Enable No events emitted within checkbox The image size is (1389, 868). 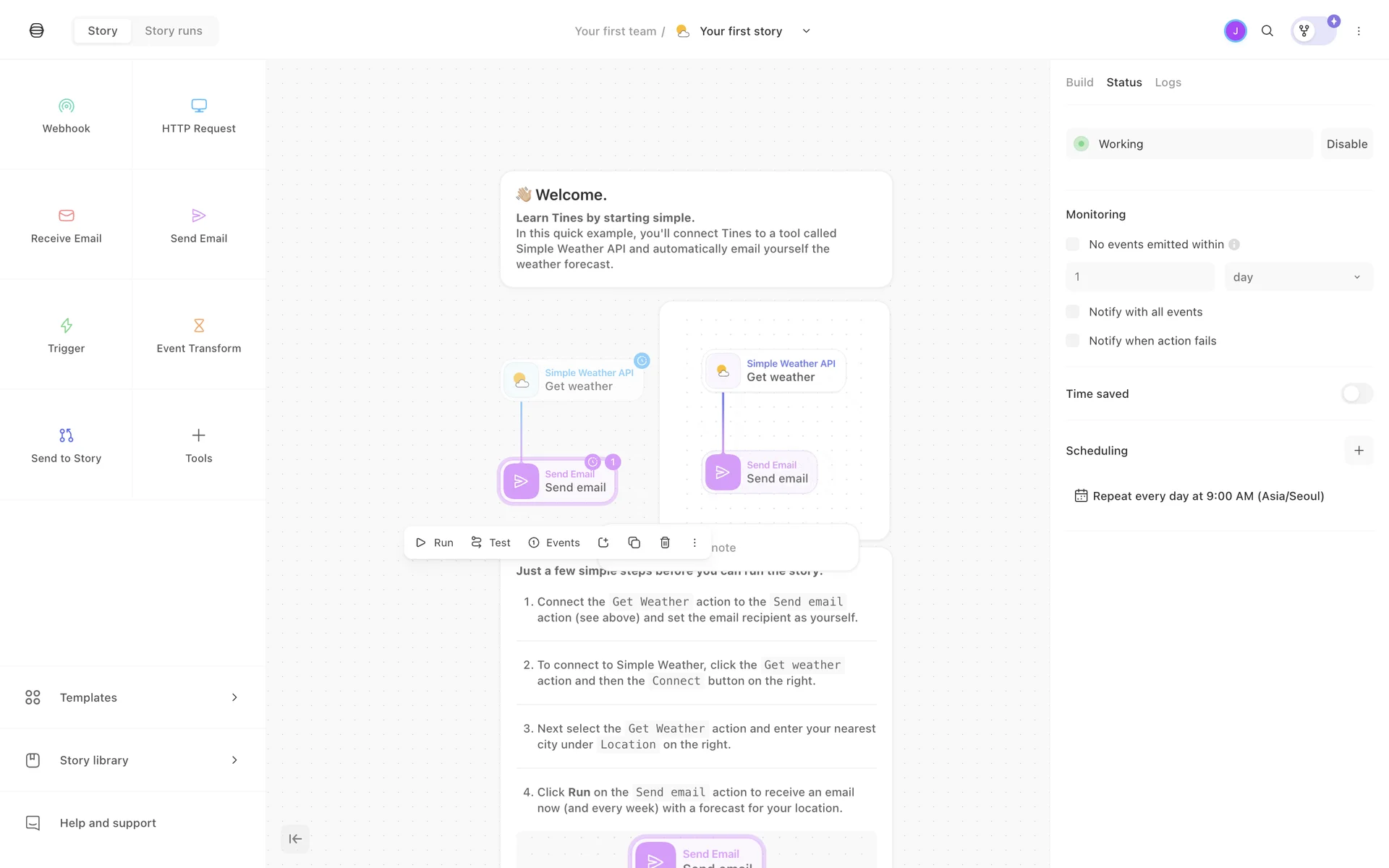tap(1073, 244)
